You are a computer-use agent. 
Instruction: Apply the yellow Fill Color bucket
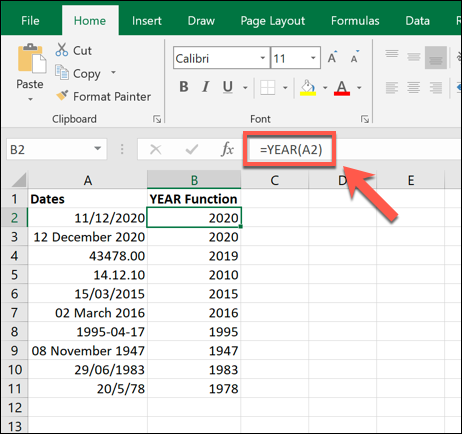click(308, 88)
